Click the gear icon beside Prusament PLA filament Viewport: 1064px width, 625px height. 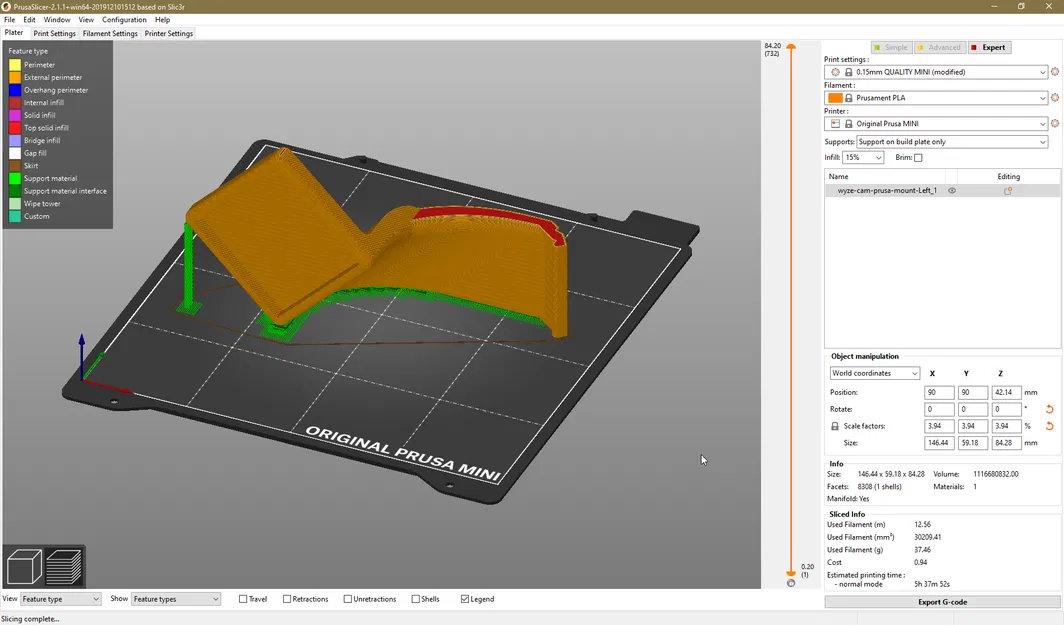[1054, 97]
